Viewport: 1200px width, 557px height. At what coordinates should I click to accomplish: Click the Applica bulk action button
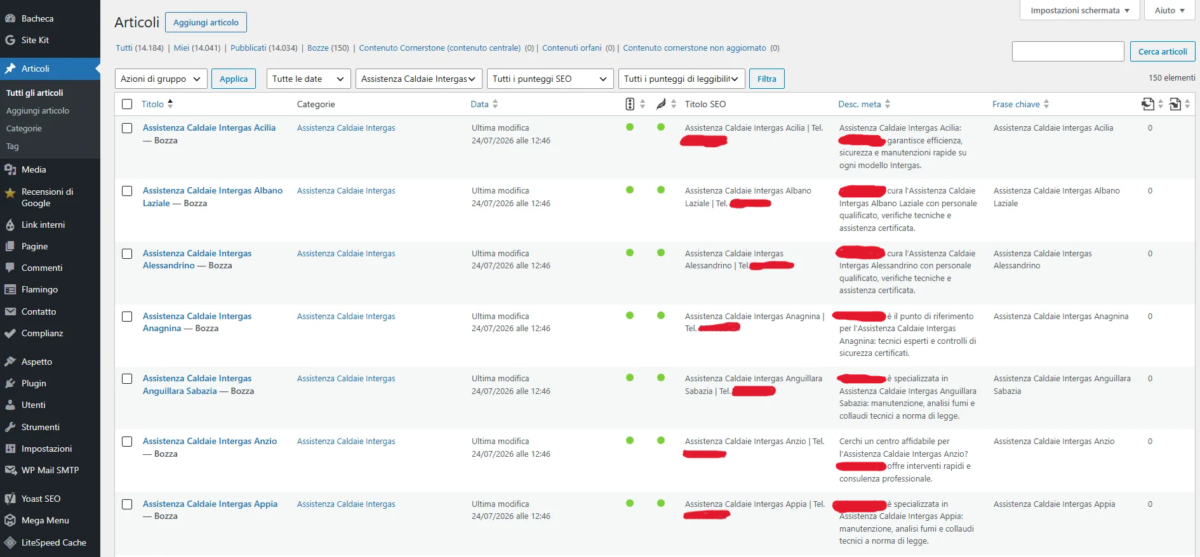pyautogui.click(x=234, y=78)
